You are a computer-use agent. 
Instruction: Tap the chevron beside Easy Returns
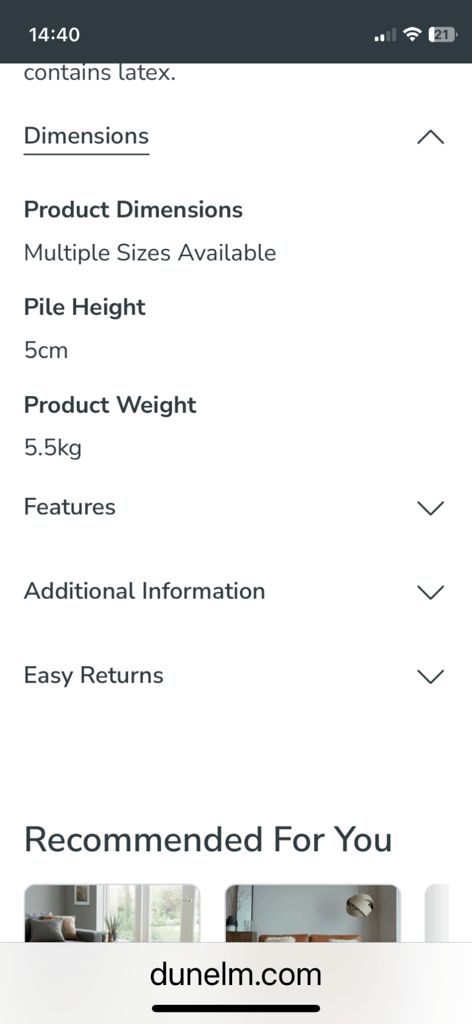430,676
